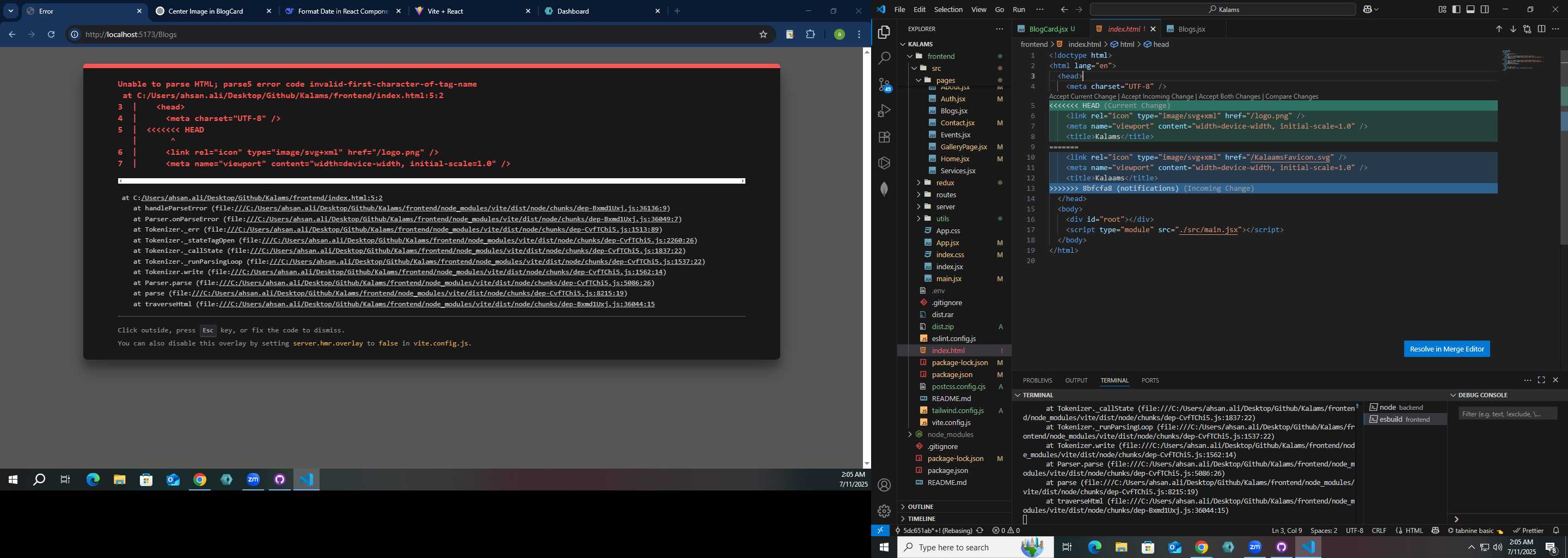Click Customize Layout icon in VS Code title bar
The width and height of the screenshot is (1568, 558).
tap(1442, 9)
